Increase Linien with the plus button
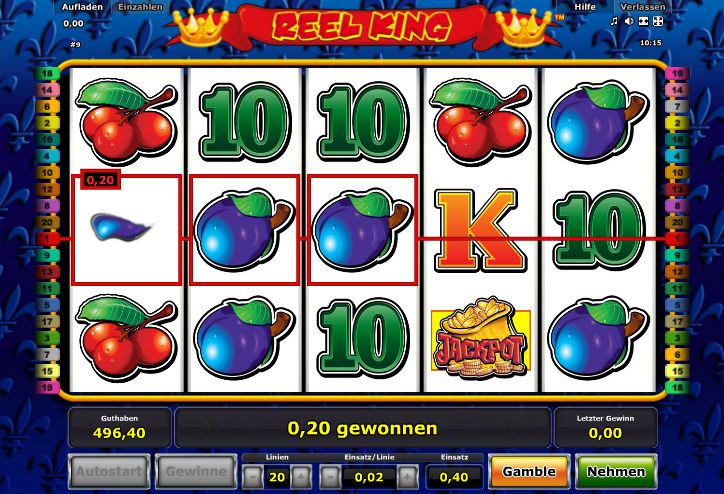 click(x=301, y=476)
